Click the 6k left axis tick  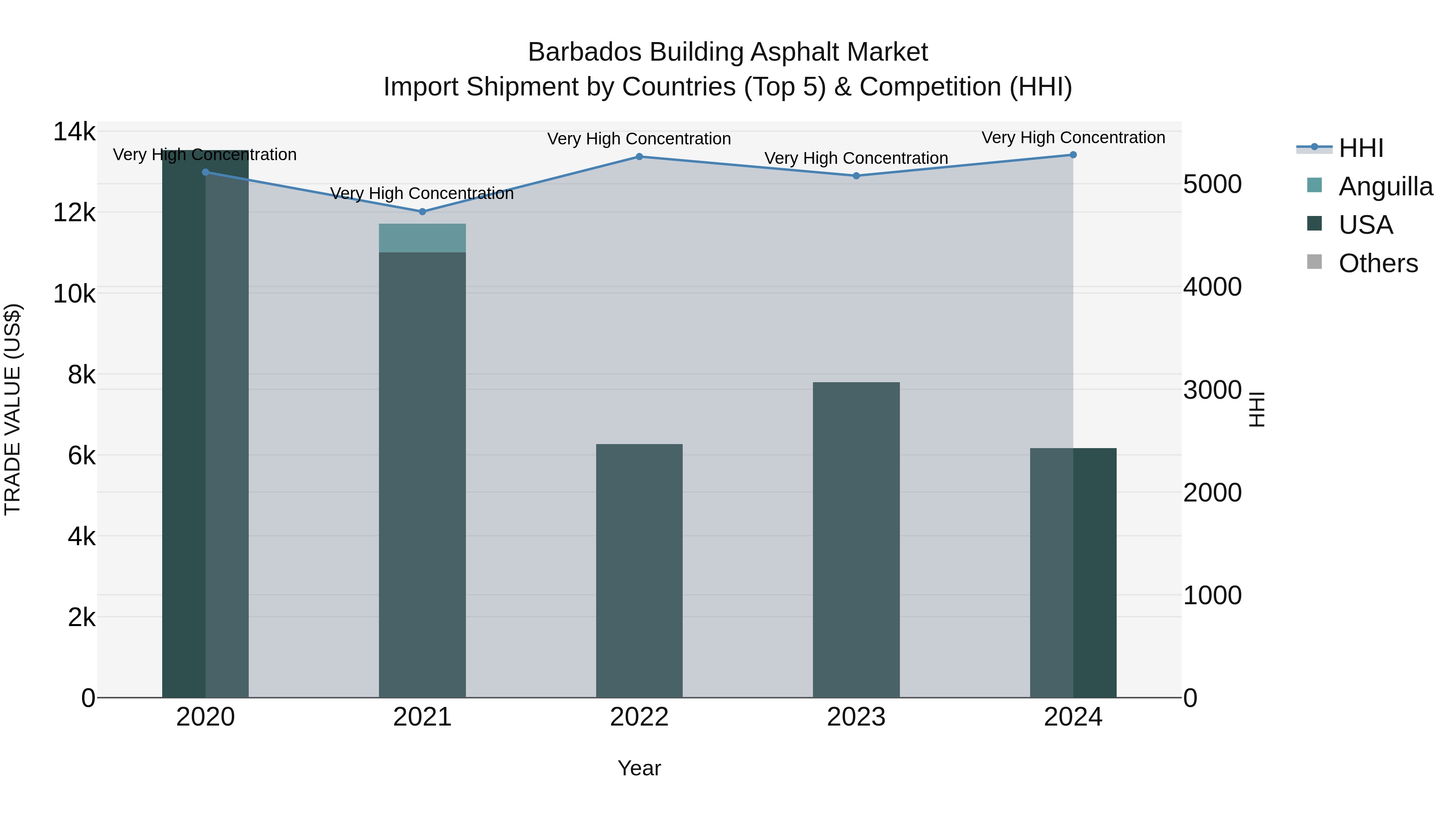(x=81, y=455)
